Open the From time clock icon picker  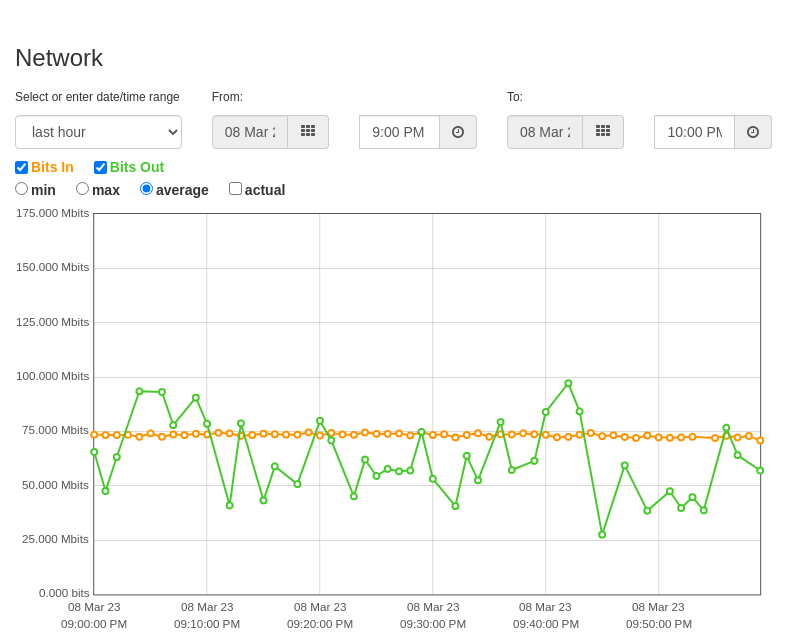(x=458, y=132)
